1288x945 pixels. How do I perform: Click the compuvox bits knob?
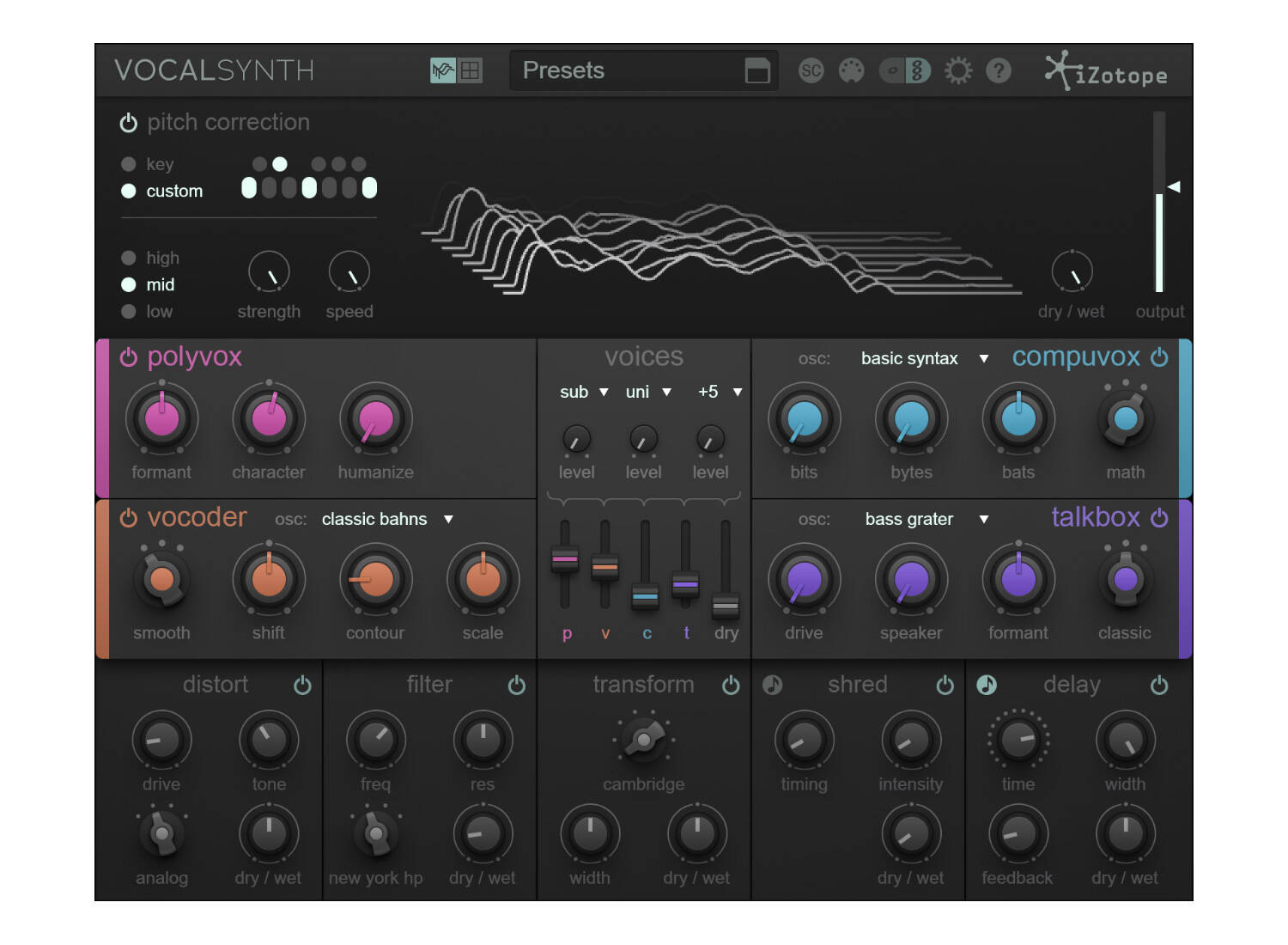(805, 418)
